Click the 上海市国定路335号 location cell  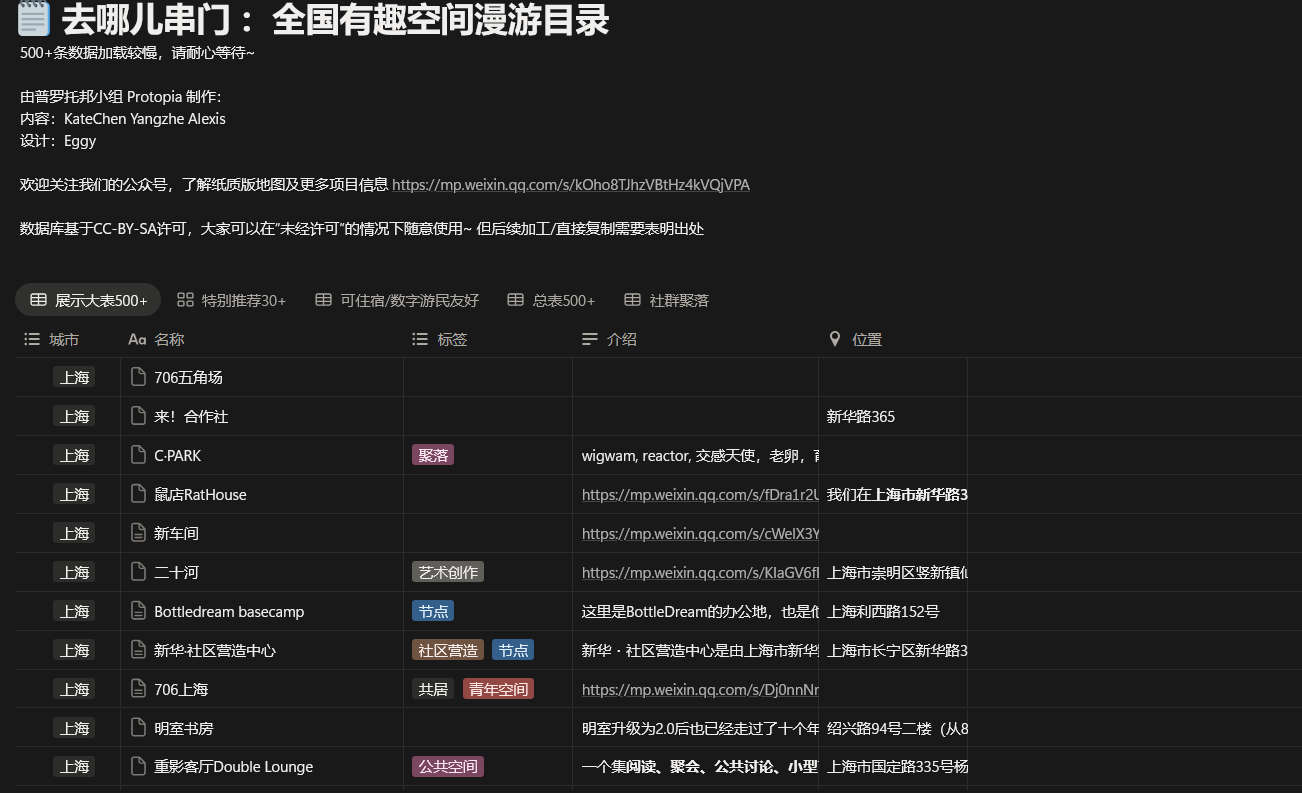pyautogui.click(x=893, y=767)
